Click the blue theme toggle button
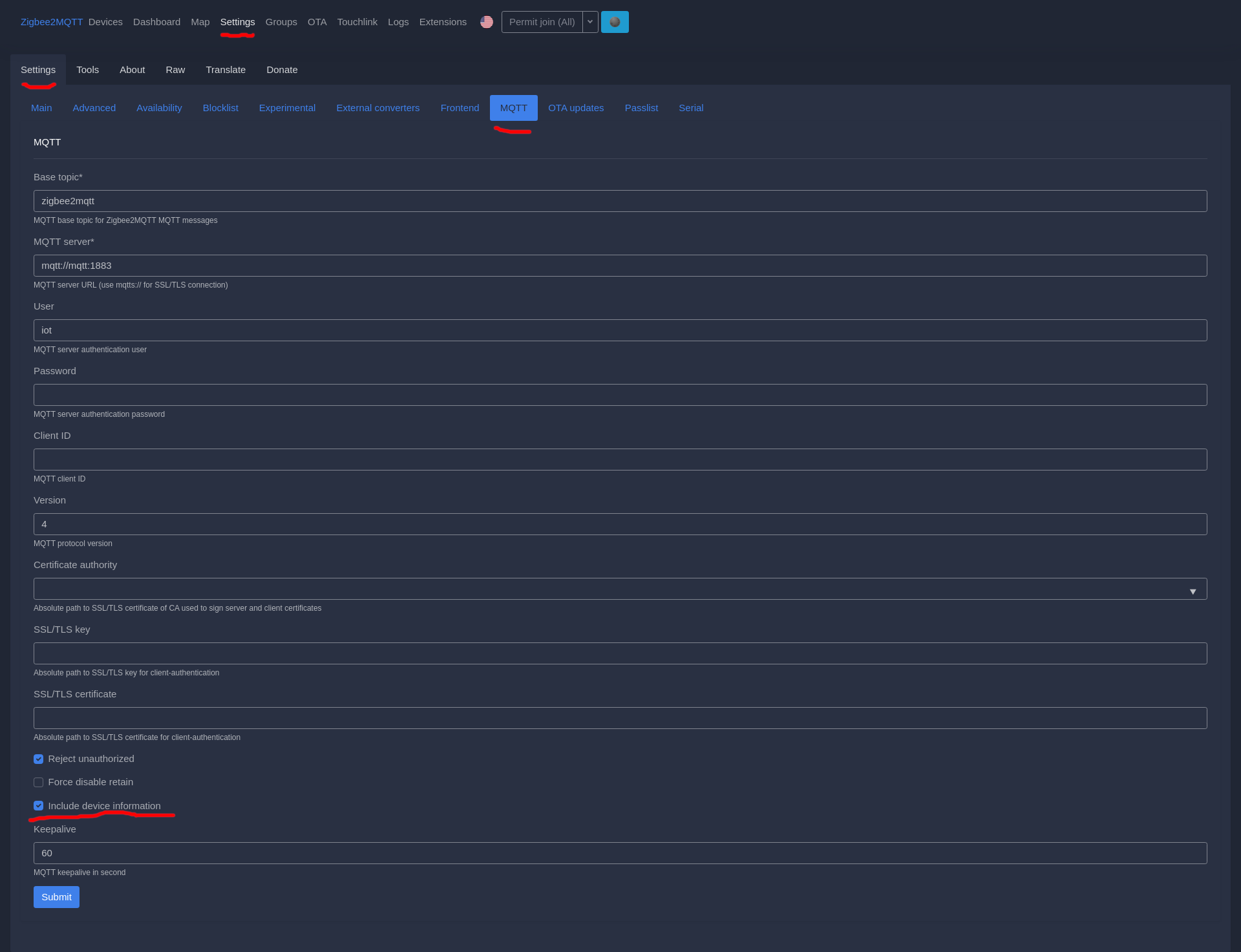 click(x=615, y=22)
